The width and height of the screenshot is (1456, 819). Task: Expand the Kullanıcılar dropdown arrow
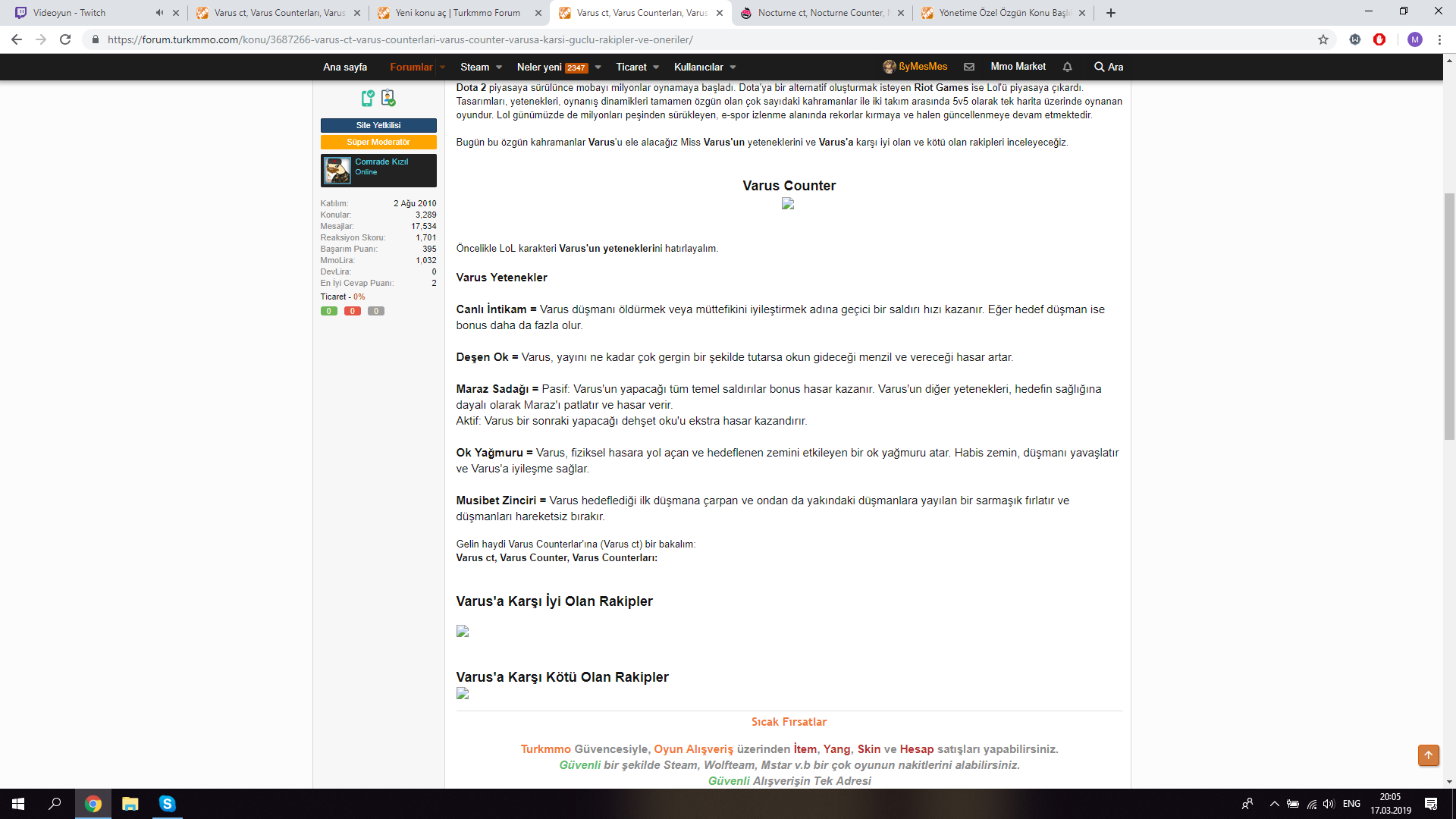[x=733, y=67]
